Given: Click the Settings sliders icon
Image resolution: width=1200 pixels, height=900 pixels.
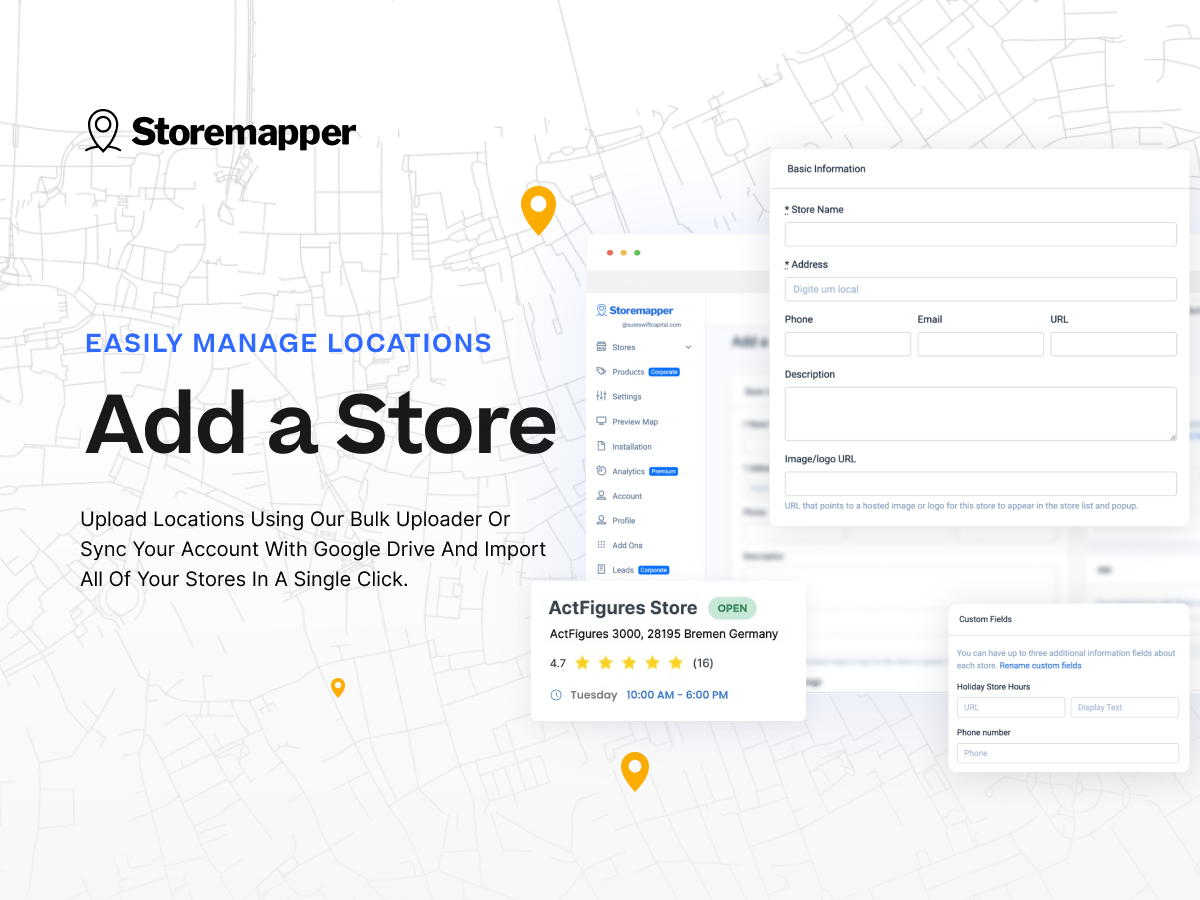Looking at the screenshot, I should [601, 396].
